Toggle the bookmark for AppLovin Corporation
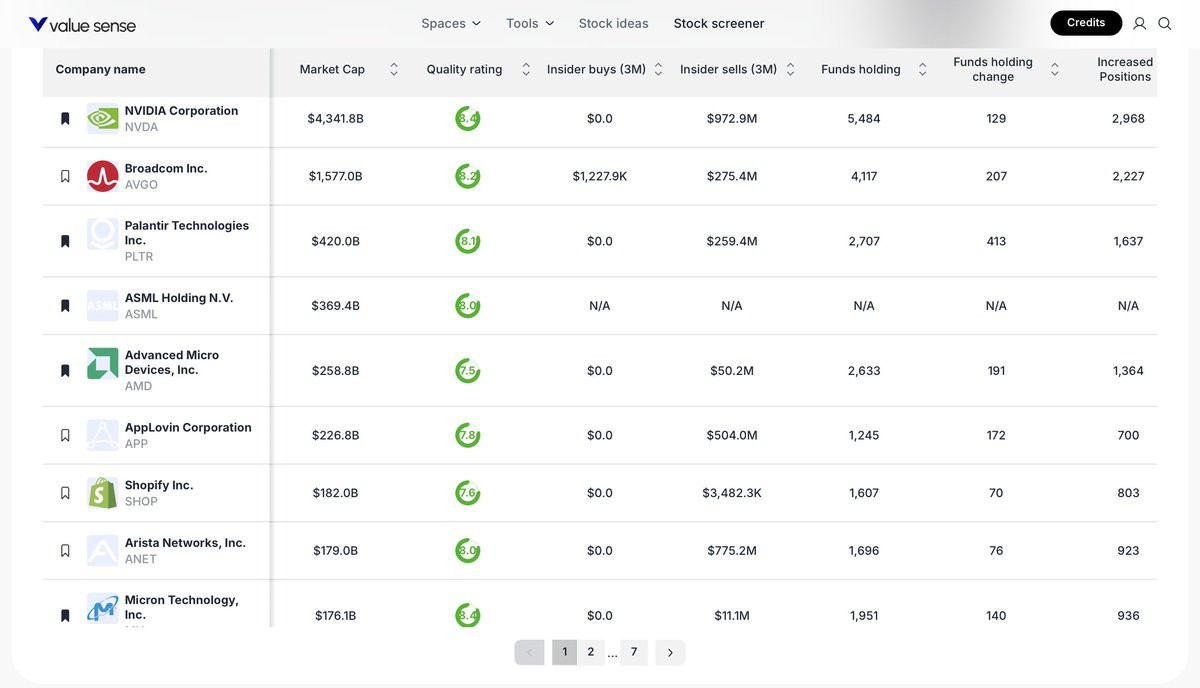Screen dimensions: 1200x688 [65, 435]
